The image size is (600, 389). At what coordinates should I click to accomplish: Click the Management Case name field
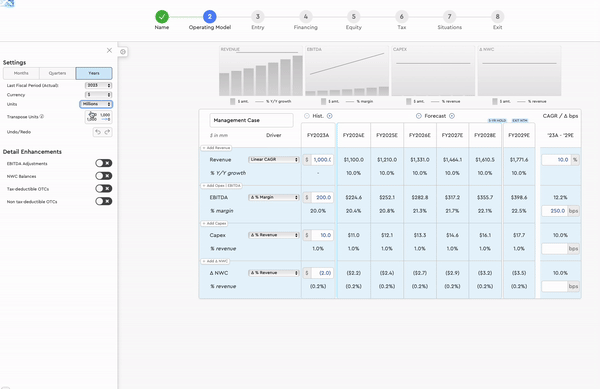(x=251, y=120)
